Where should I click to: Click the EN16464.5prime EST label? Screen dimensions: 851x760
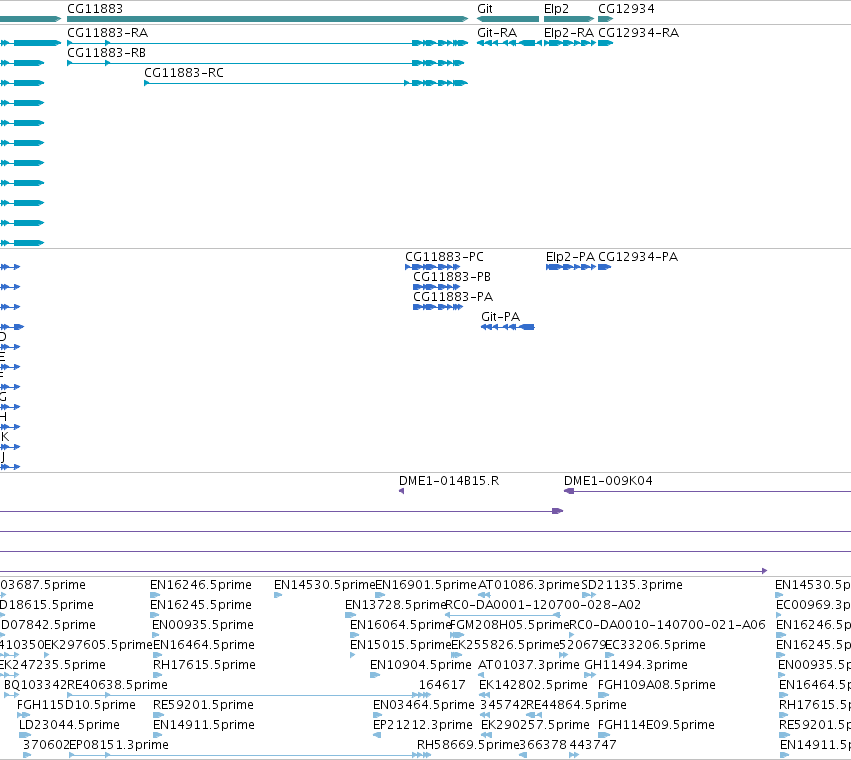coord(204,645)
